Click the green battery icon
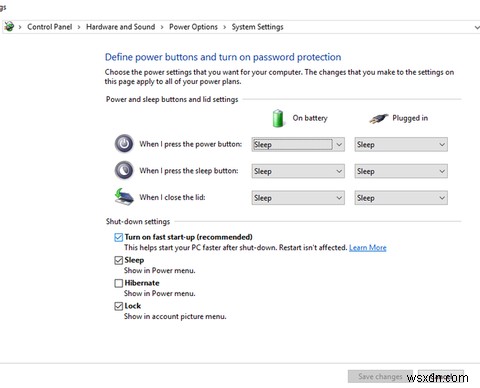This screenshot has width=480, height=388. click(x=278, y=118)
